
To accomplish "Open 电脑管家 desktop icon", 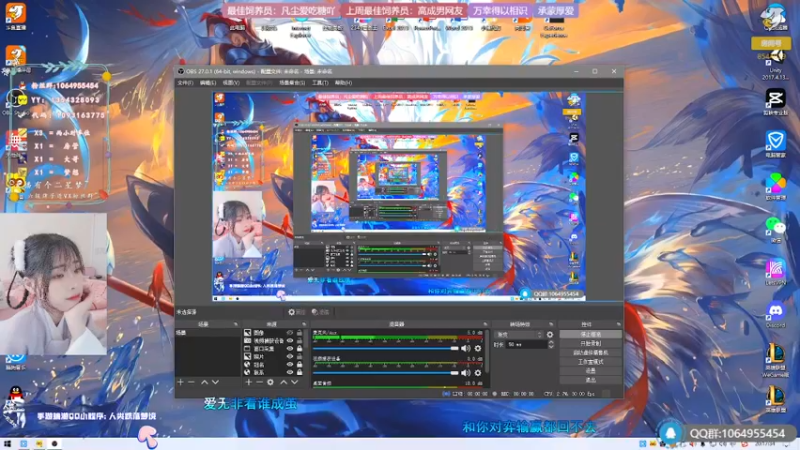I will tap(776, 144).
